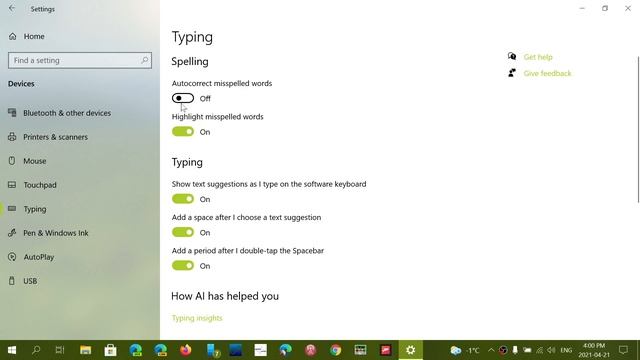Click the Give feedback link
Image resolution: width=640 pixels, height=360 pixels.
tap(547, 73)
